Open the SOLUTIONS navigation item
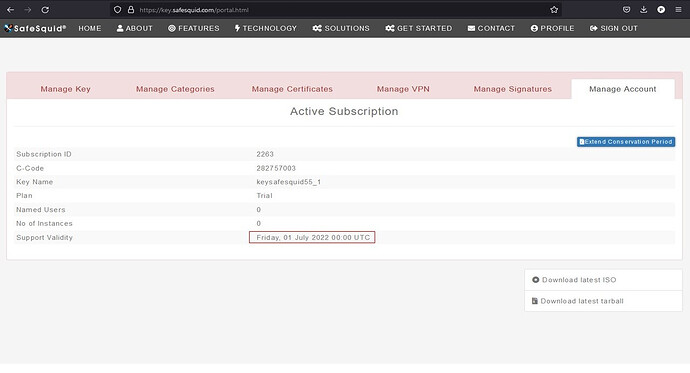The image size is (690, 373). point(341,28)
